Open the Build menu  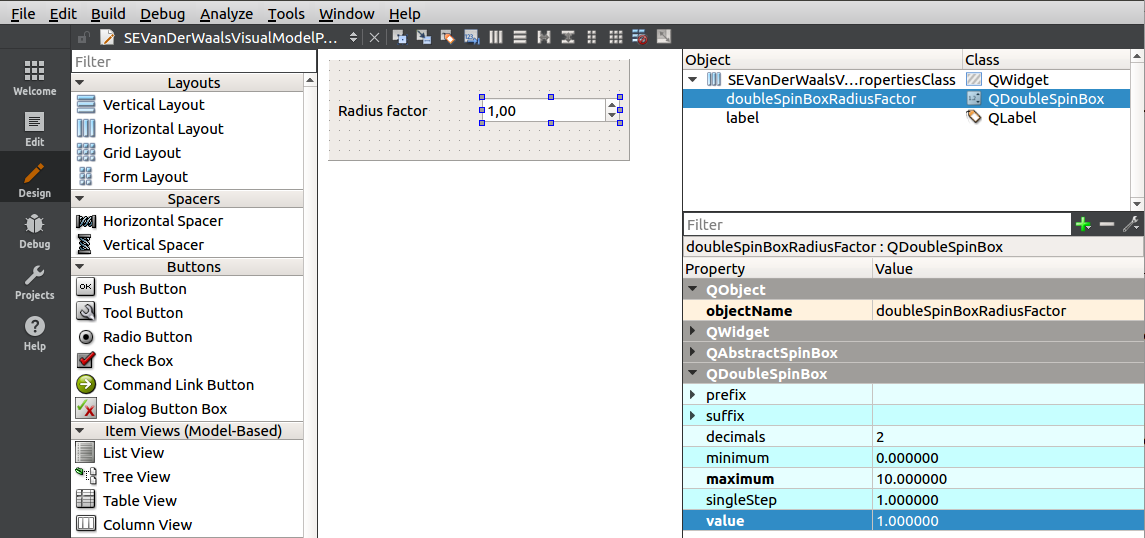click(108, 14)
